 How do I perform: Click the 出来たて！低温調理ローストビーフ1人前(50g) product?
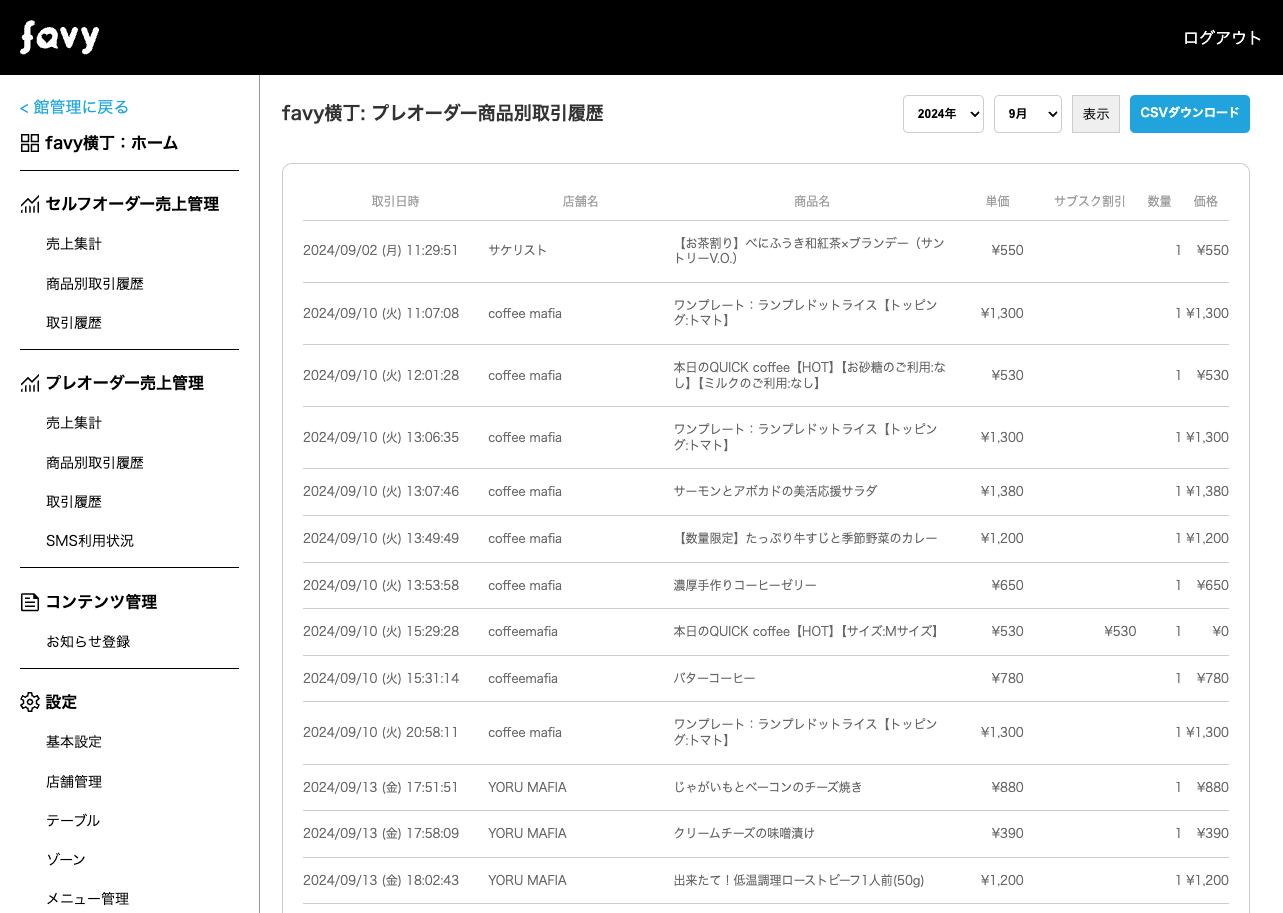click(x=799, y=880)
